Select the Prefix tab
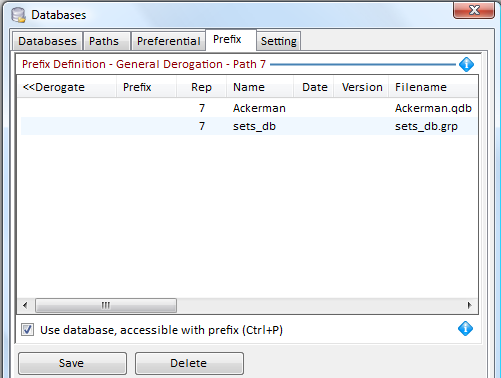 pos(231,40)
